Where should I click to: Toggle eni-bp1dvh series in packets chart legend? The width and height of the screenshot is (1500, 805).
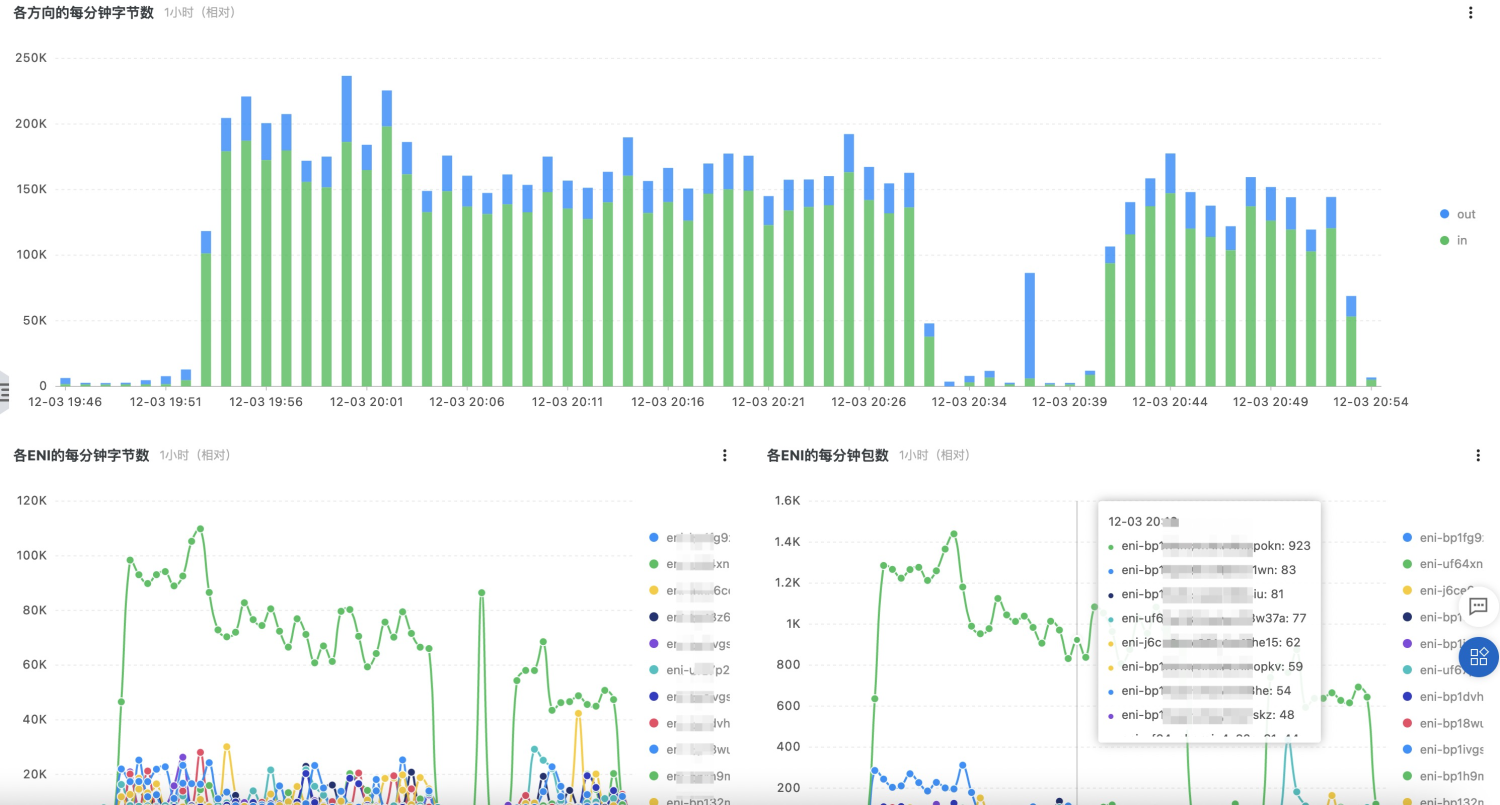click(x=1442, y=696)
